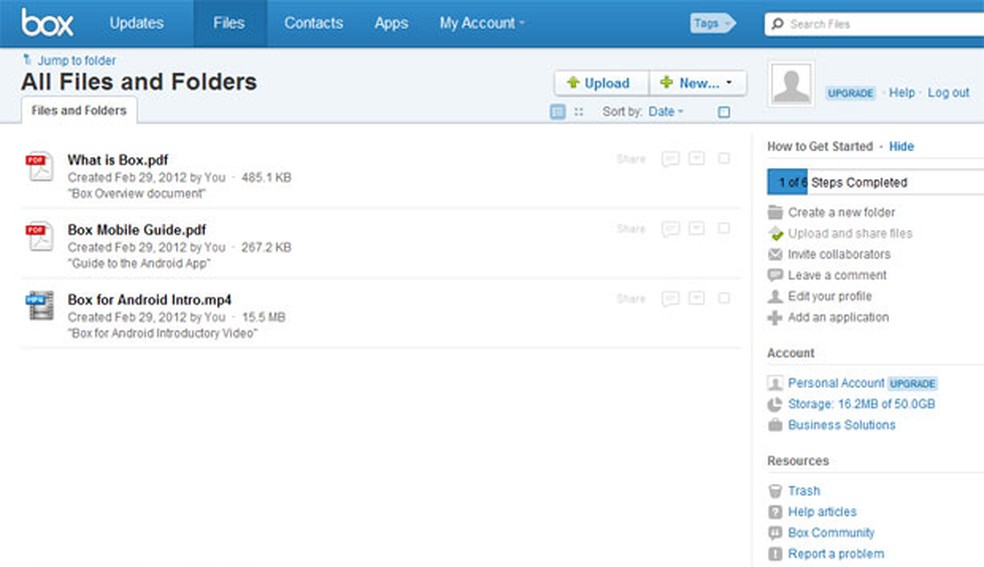This screenshot has width=984, height=567.
Task: Click Add an application step
Action: coord(838,317)
